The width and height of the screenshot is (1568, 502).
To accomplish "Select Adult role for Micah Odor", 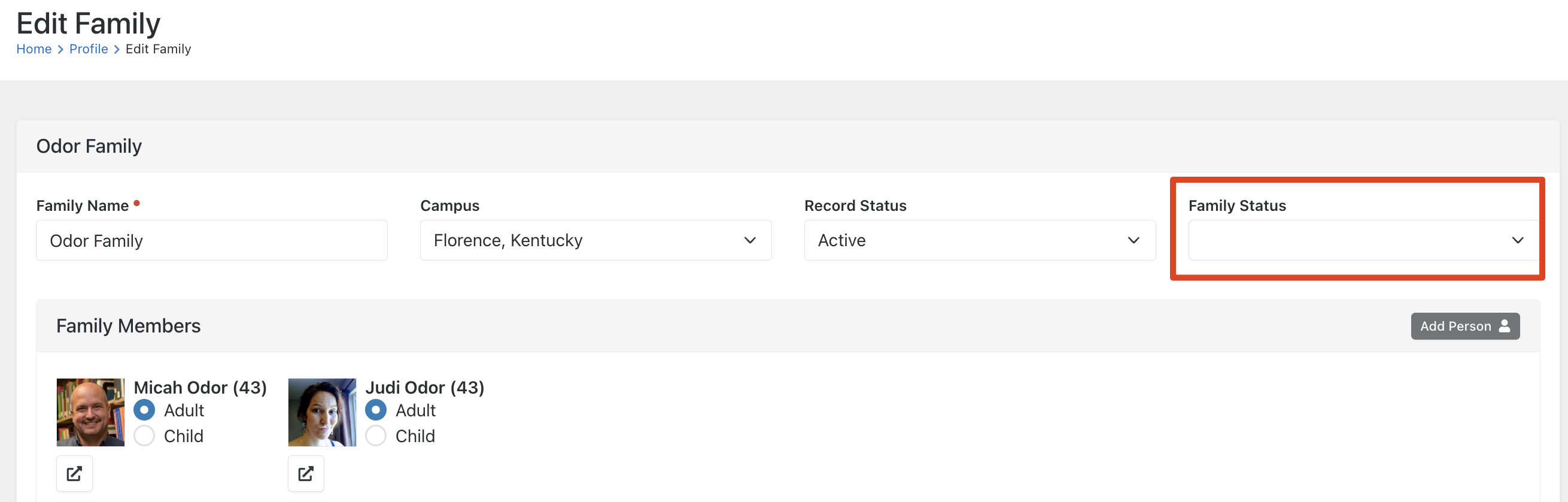I will point(144,410).
